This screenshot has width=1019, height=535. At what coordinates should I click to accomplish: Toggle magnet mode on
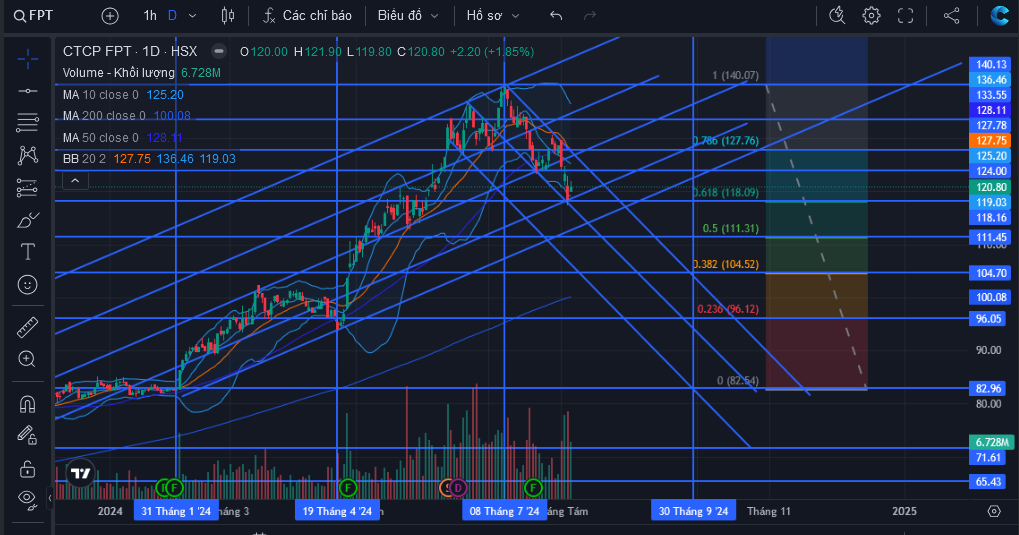coord(27,404)
